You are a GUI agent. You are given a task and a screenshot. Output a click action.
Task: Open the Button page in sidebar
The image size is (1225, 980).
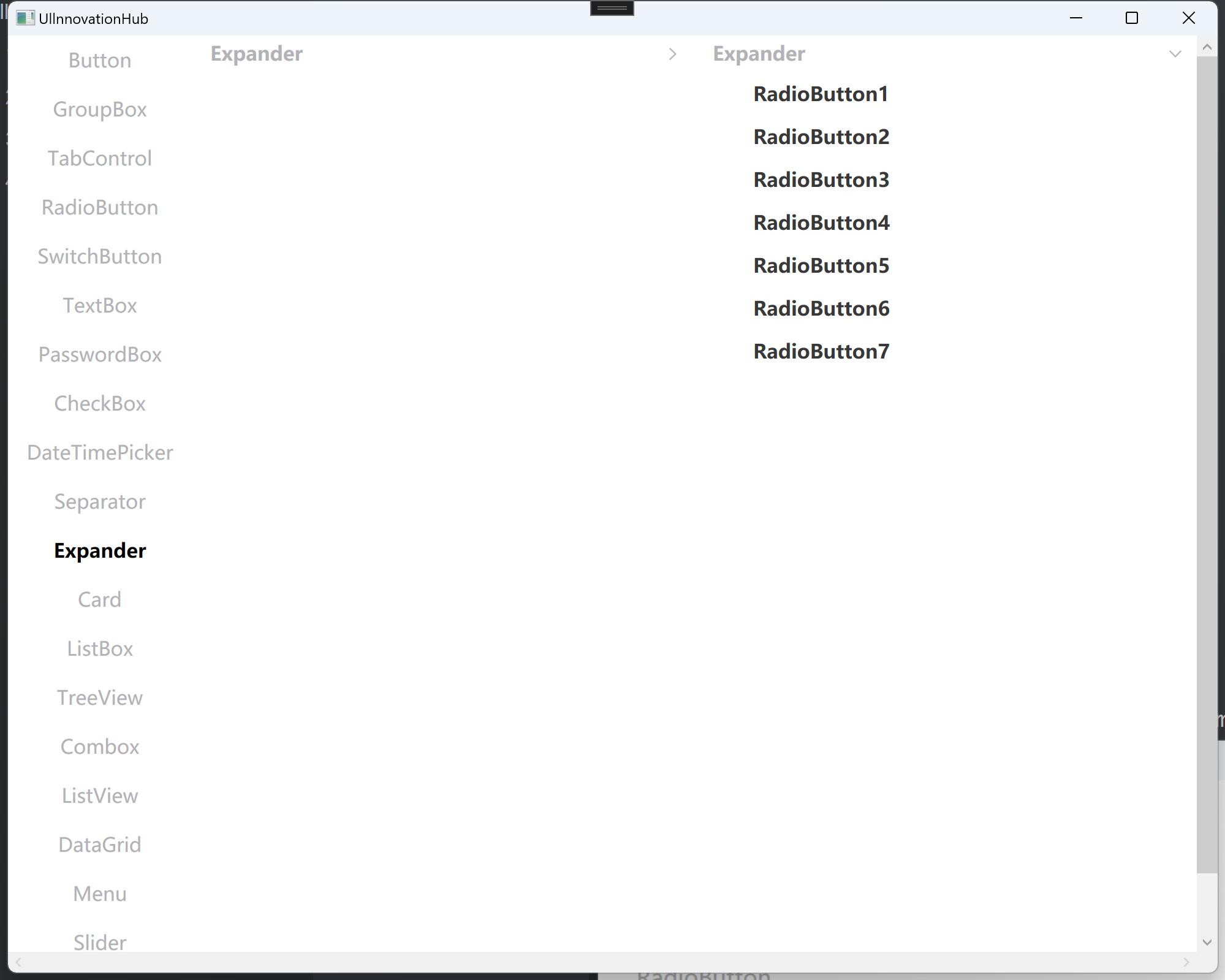tap(100, 60)
